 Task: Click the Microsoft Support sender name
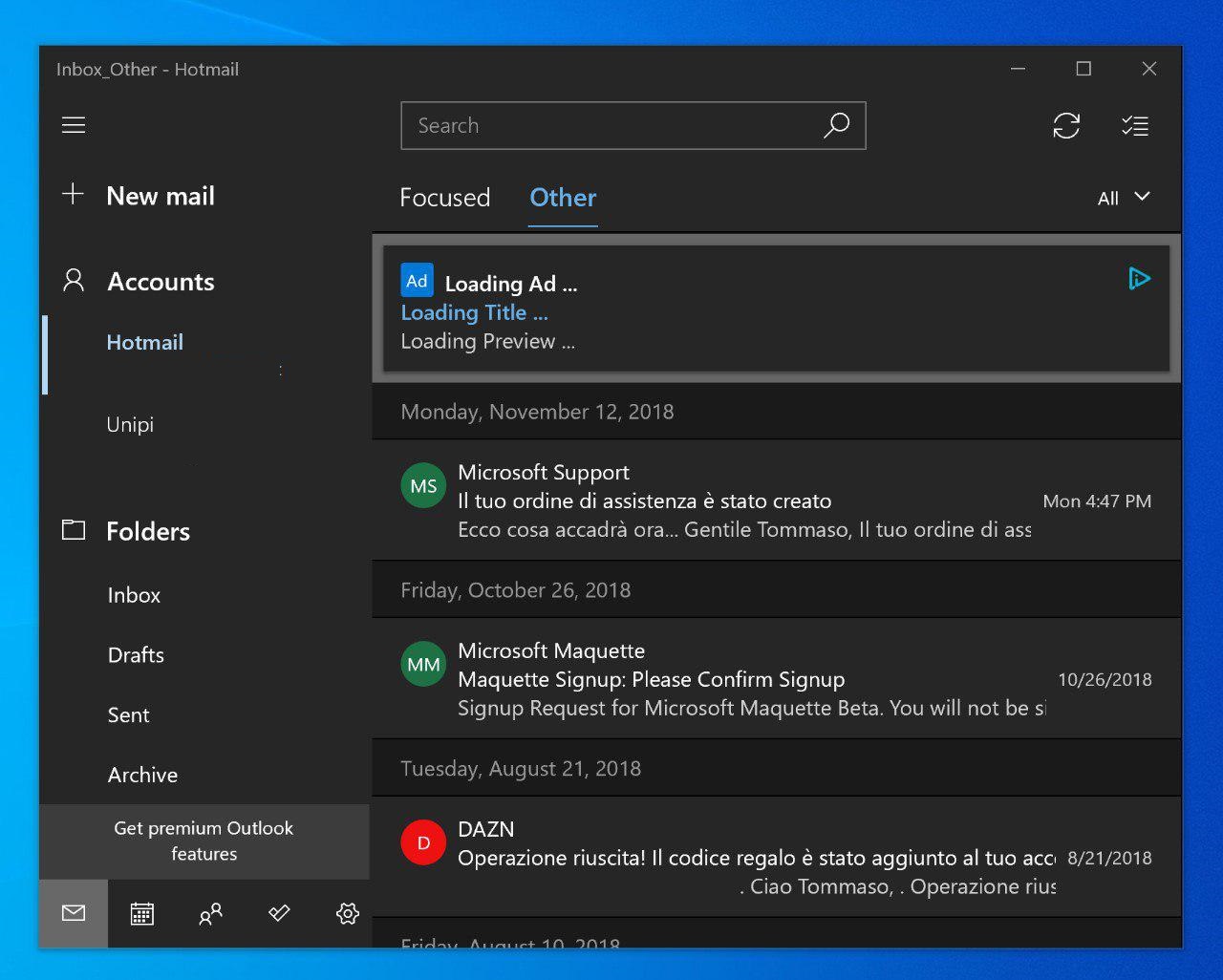[x=544, y=472]
